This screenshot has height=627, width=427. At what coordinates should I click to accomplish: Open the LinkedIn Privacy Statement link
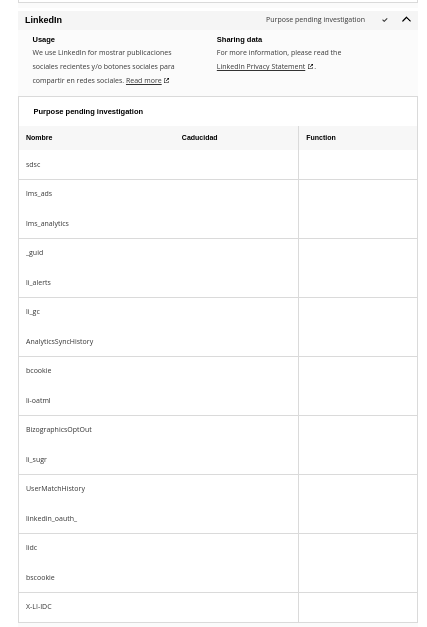(x=261, y=66)
